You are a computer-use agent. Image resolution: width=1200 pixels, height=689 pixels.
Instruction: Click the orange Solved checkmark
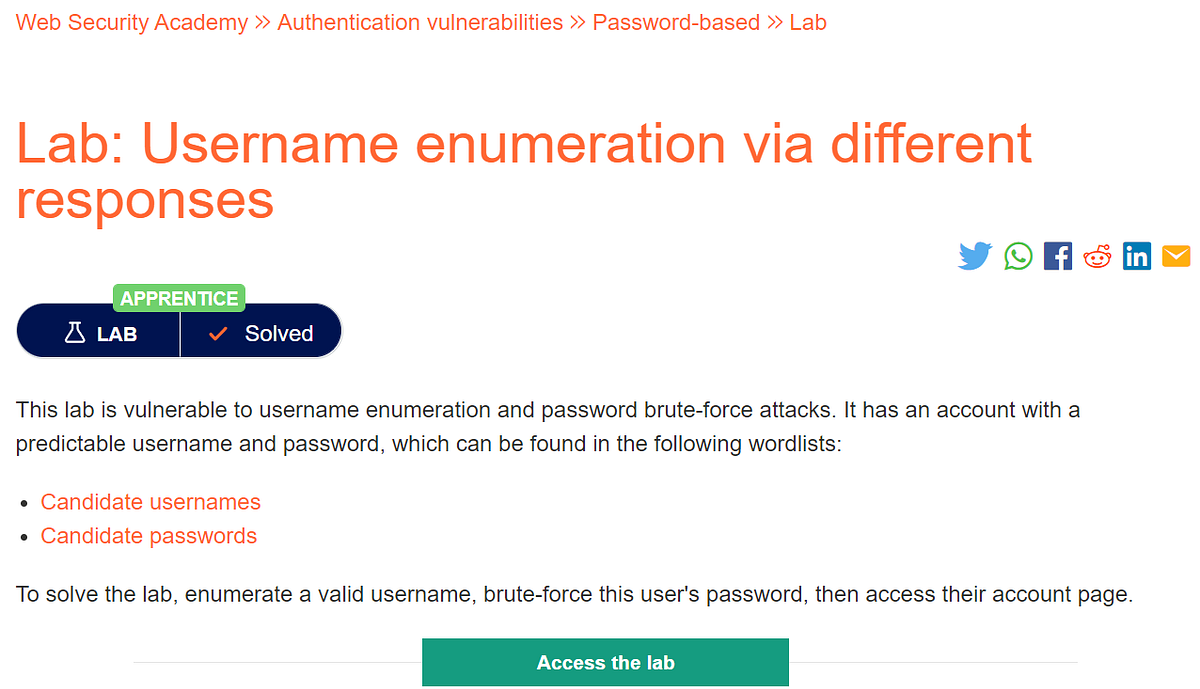pos(217,333)
